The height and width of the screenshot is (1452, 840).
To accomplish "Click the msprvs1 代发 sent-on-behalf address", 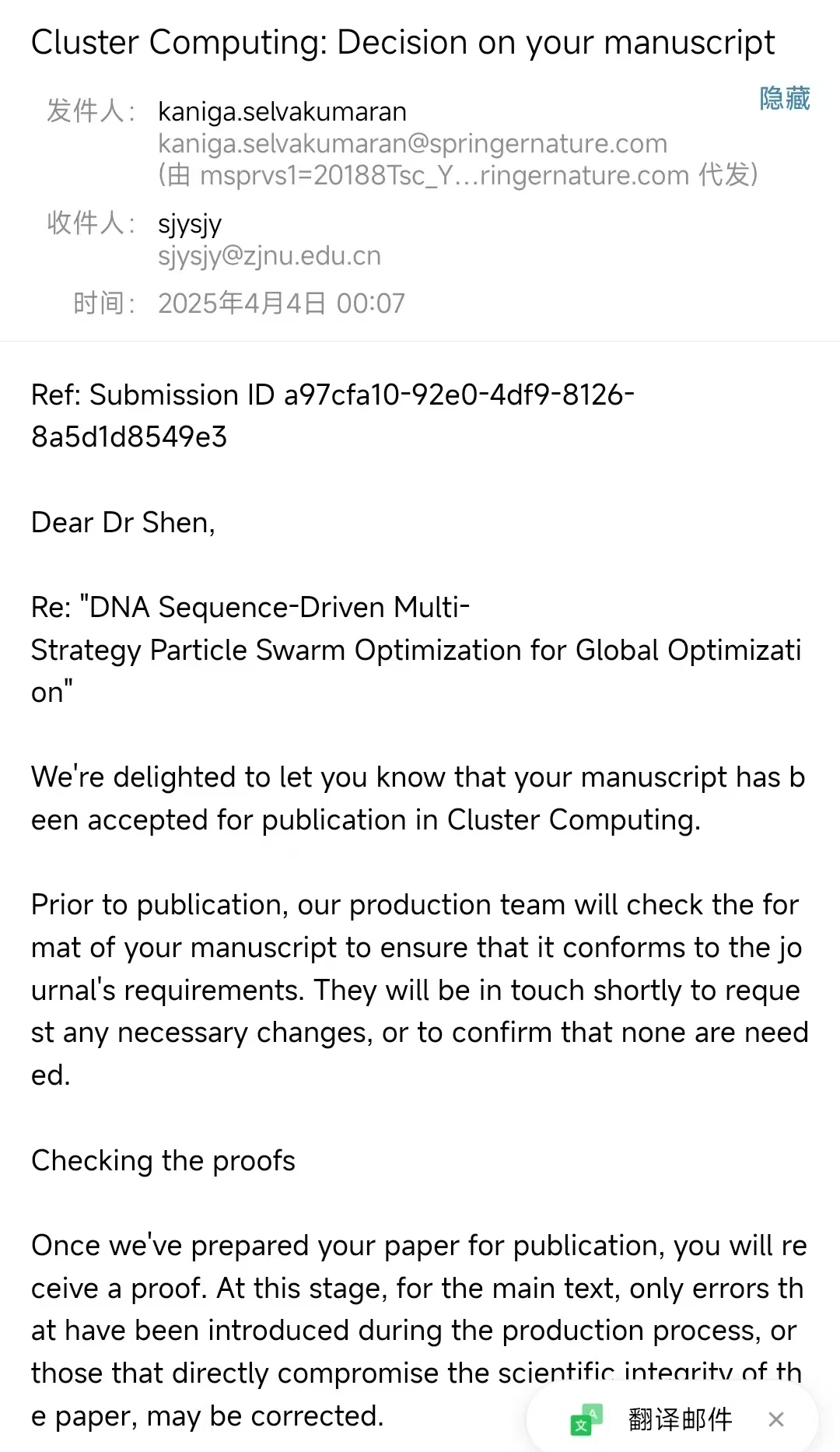I will [x=457, y=176].
